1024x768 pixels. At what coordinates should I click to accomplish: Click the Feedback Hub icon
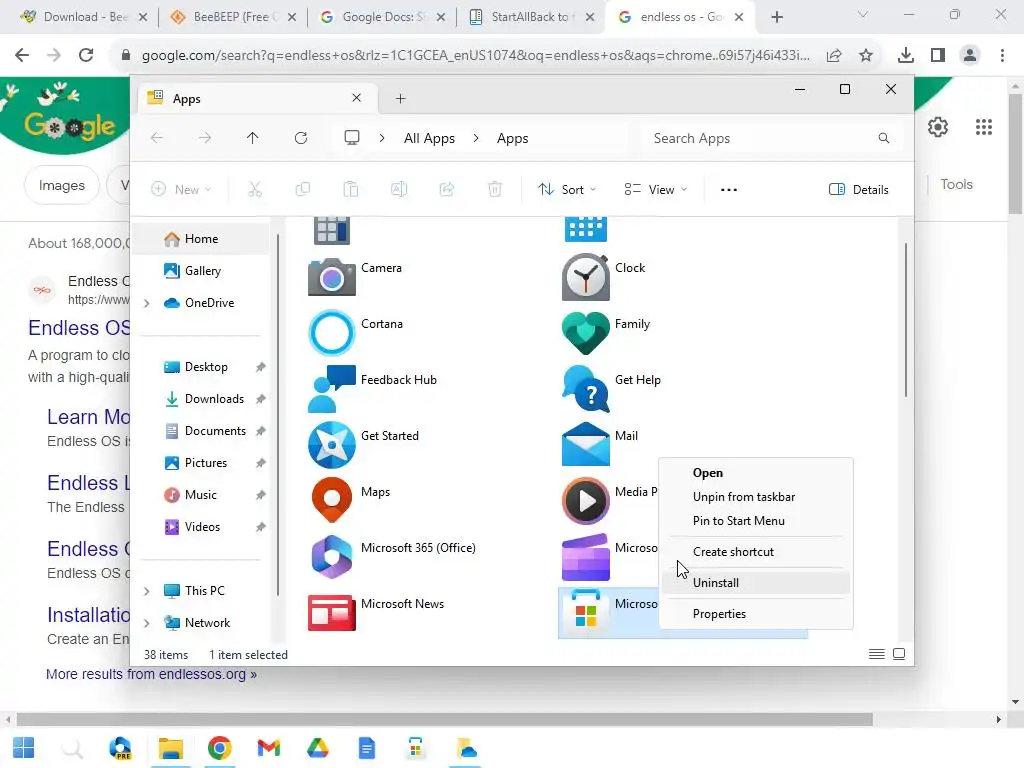332,389
